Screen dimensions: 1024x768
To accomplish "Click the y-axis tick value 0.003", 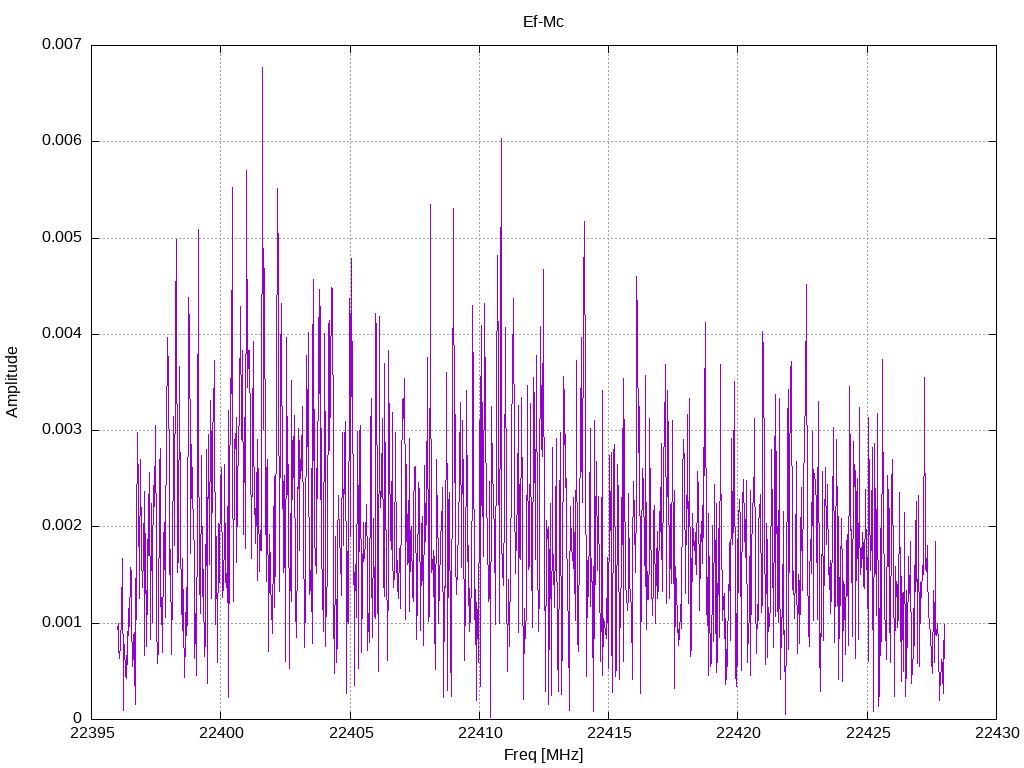I will click(x=62, y=430).
